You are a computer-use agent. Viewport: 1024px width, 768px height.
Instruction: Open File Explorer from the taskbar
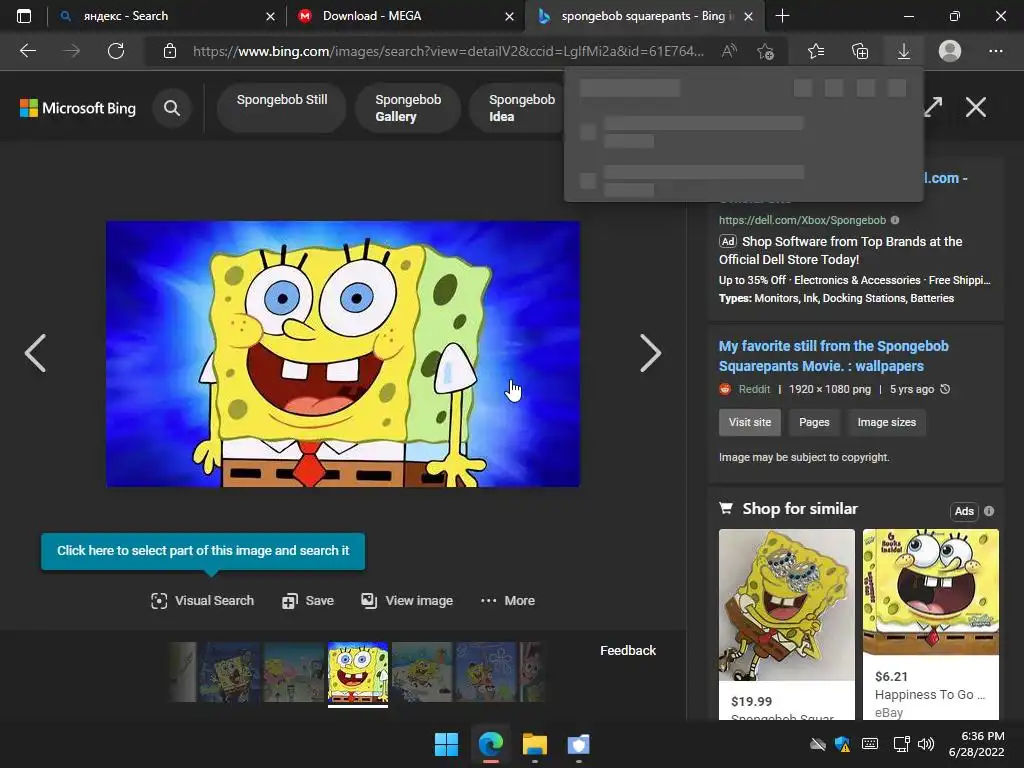click(x=534, y=744)
